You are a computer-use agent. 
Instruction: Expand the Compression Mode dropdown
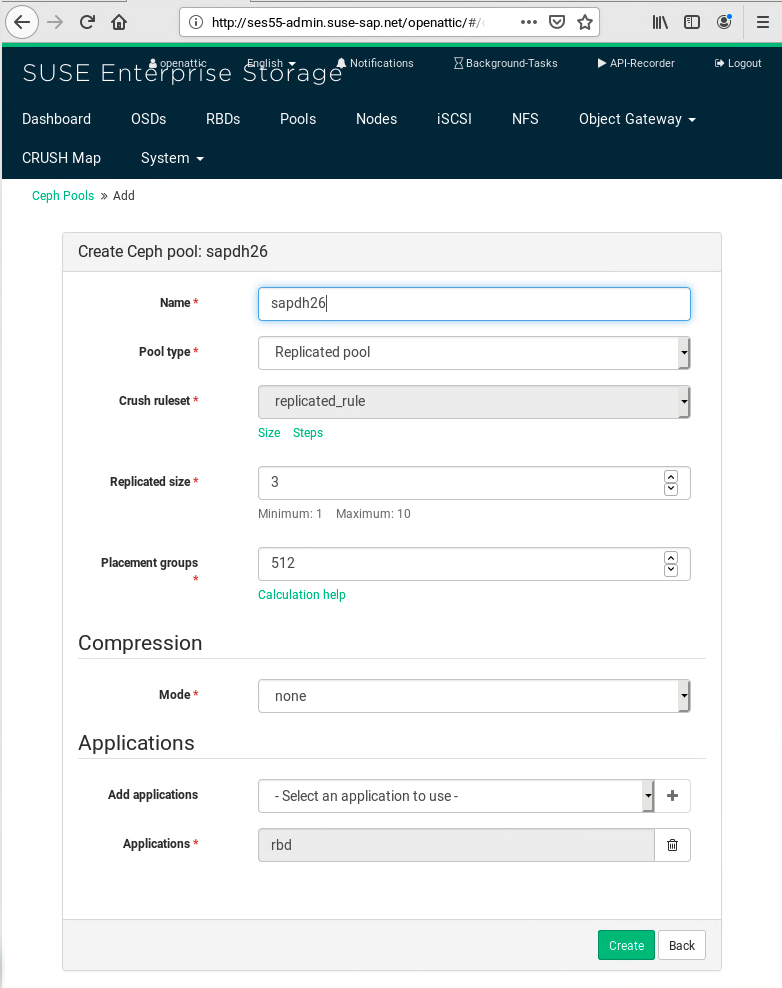[473, 696]
